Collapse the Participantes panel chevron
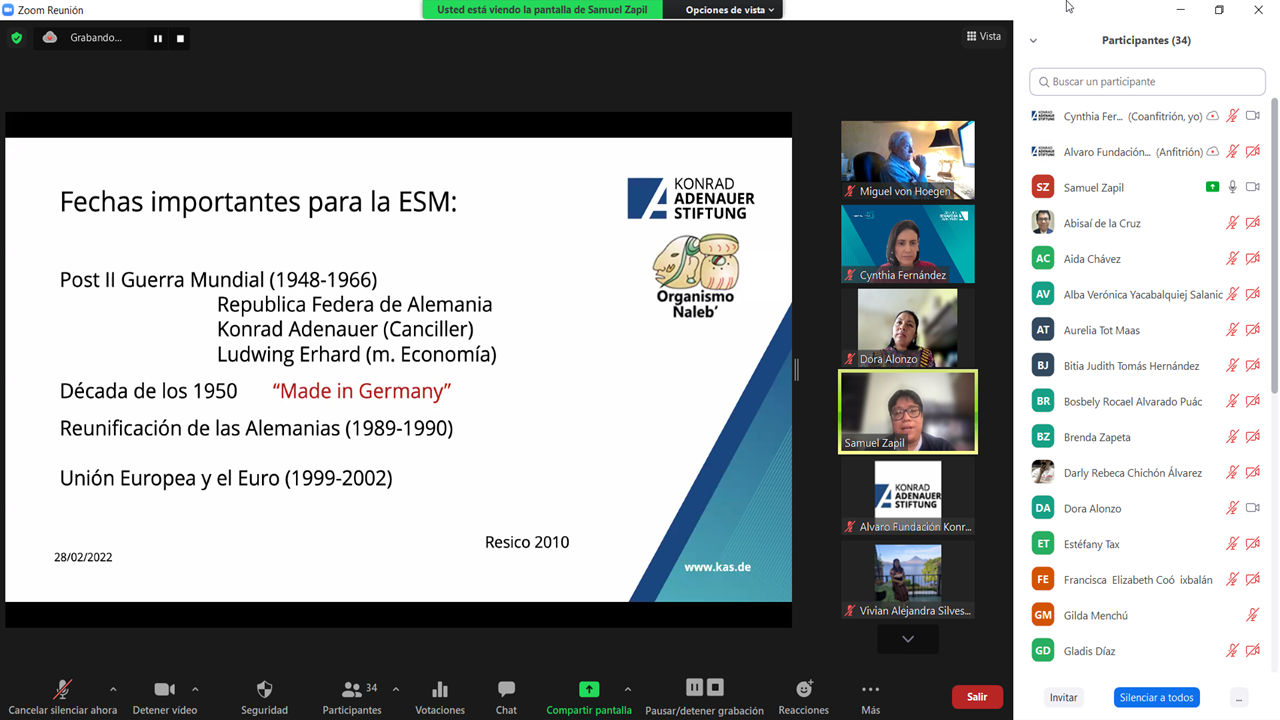This screenshot has width=1280, height=720. (1033, 41)
